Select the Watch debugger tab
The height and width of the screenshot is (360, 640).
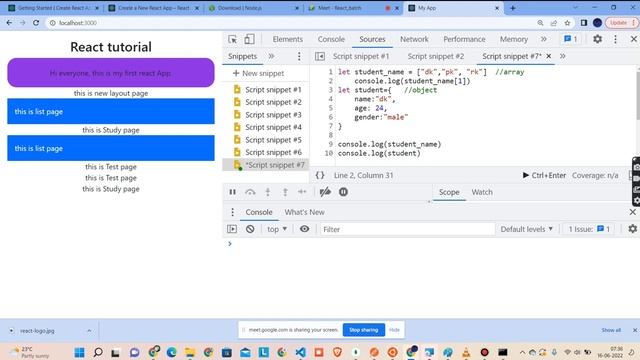[x=482, y=192]
